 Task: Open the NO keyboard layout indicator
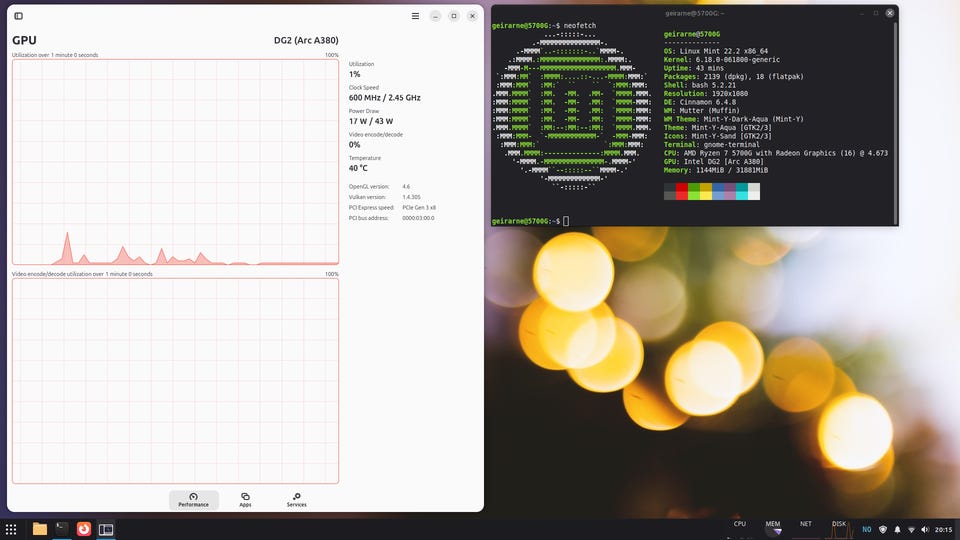[x=867, y=529]
